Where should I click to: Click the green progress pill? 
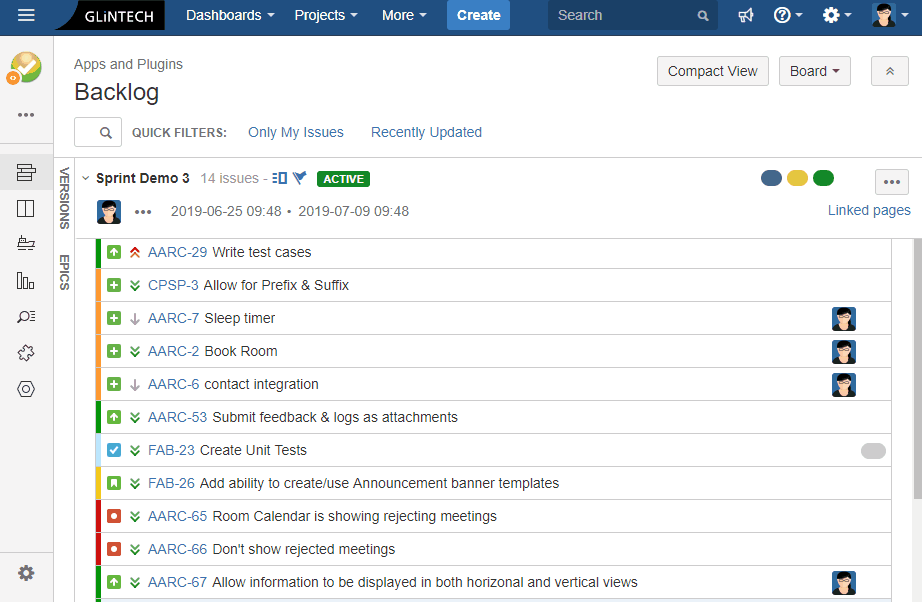click(823, 178)
